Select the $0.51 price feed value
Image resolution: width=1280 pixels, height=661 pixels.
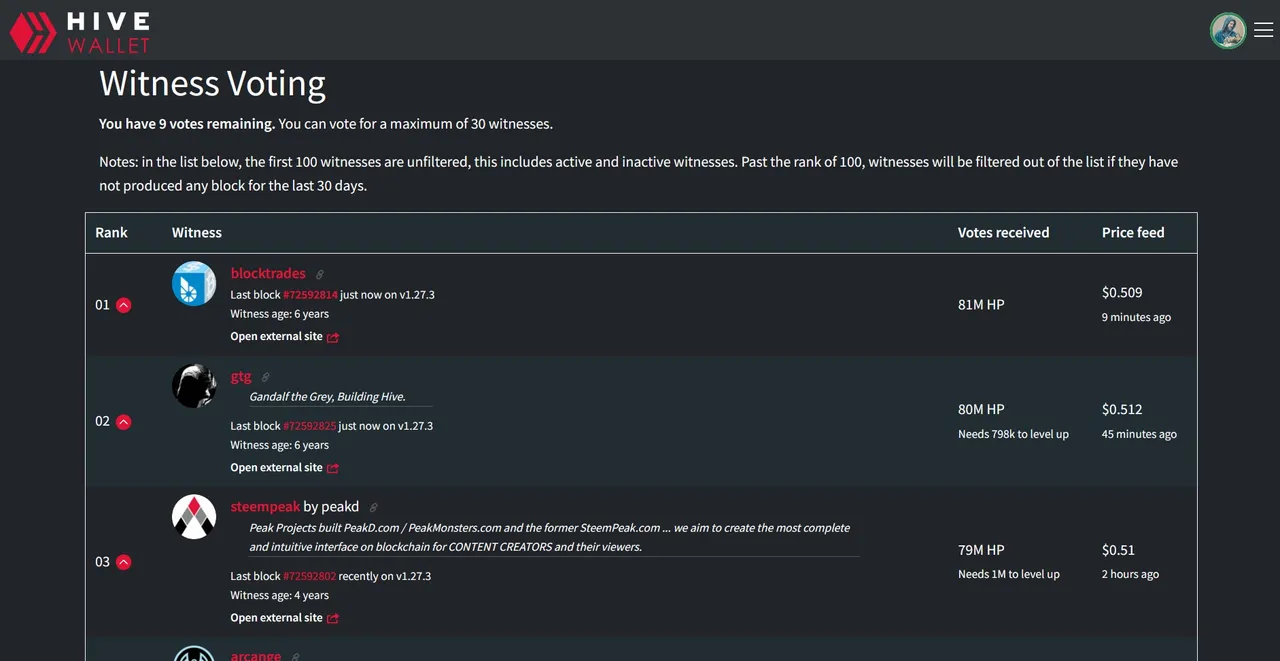pos(1118,550)
